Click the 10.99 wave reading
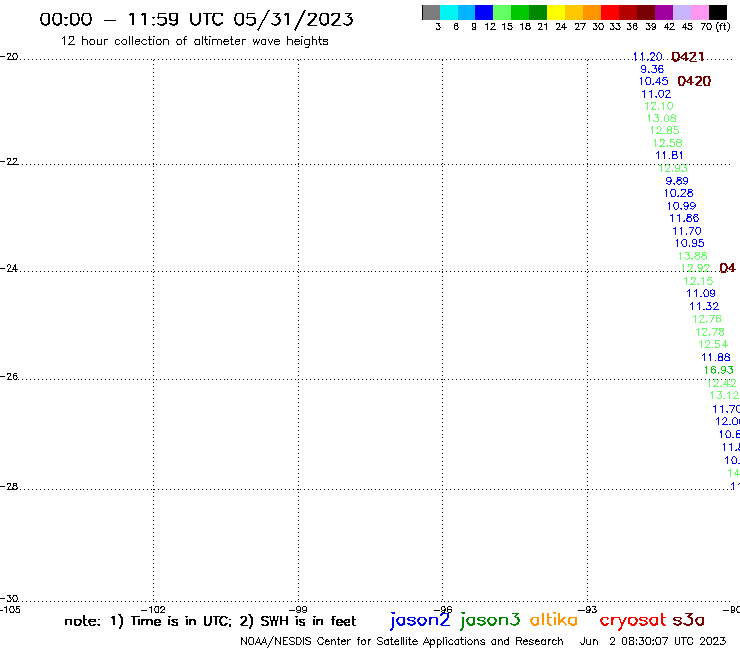This screenshot has width=740, height=650. click(x=681, y=206)
